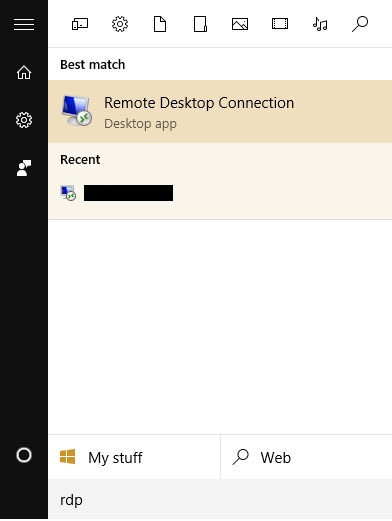Filter results by Web search magnifier

(360, 24)
